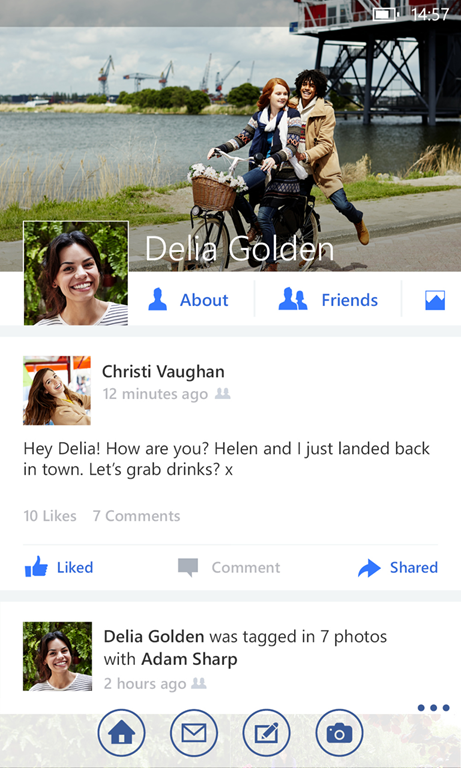The height and width of the screenshot is (768, 461).
Task: Open the About tab
Action: (189, 300)
